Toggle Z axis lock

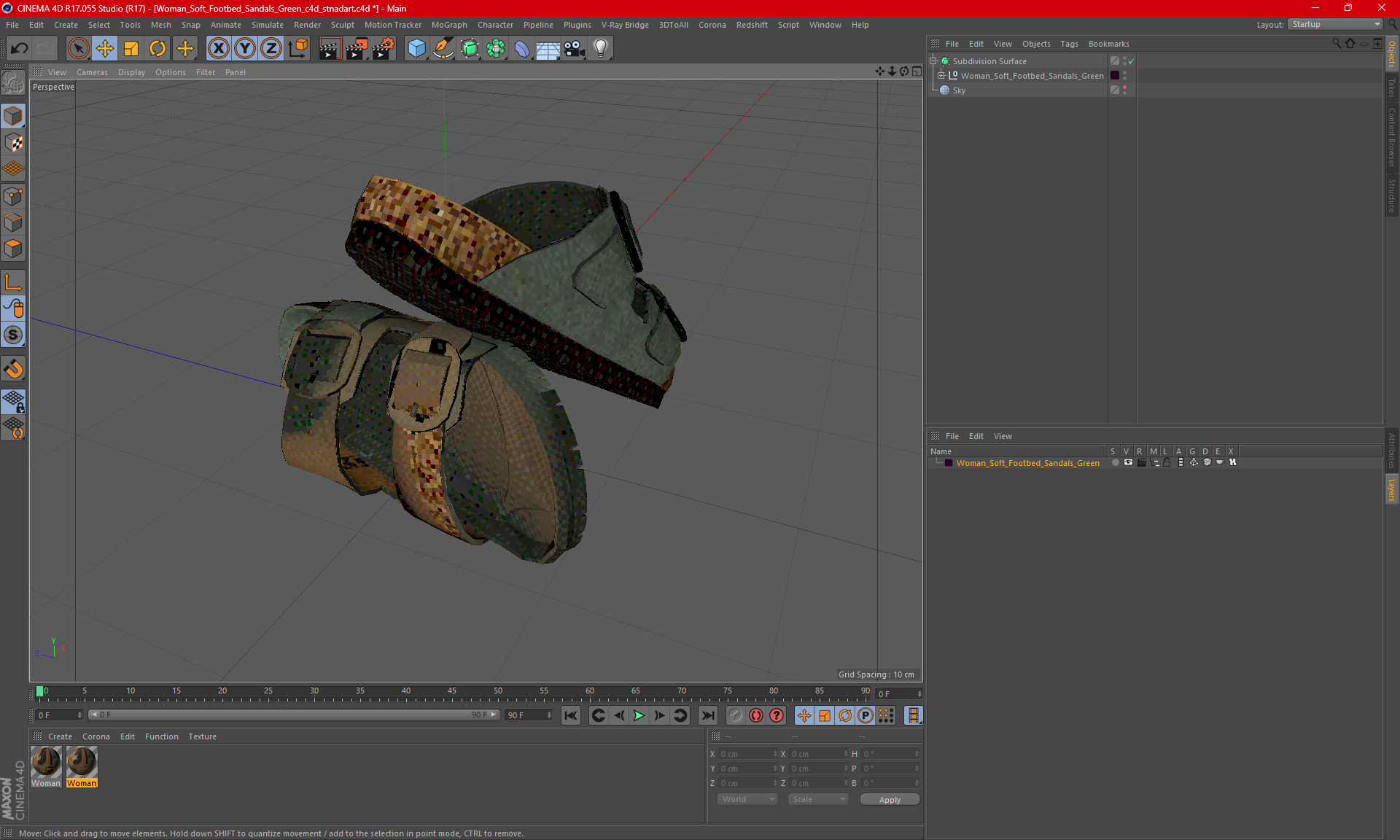271,49
